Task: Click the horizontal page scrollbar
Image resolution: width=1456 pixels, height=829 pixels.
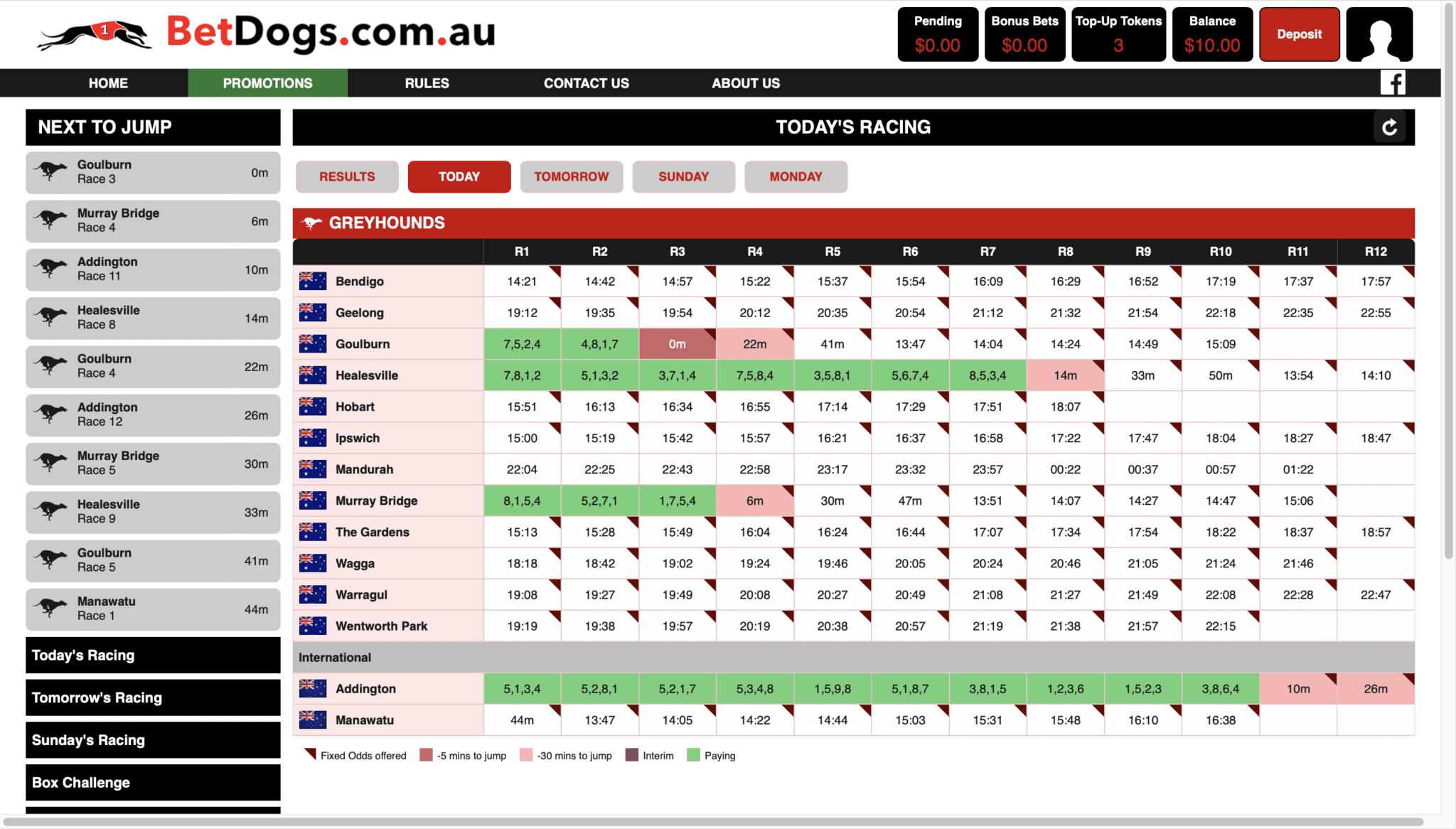Action: pyautogui.click(x=712, y=821)
